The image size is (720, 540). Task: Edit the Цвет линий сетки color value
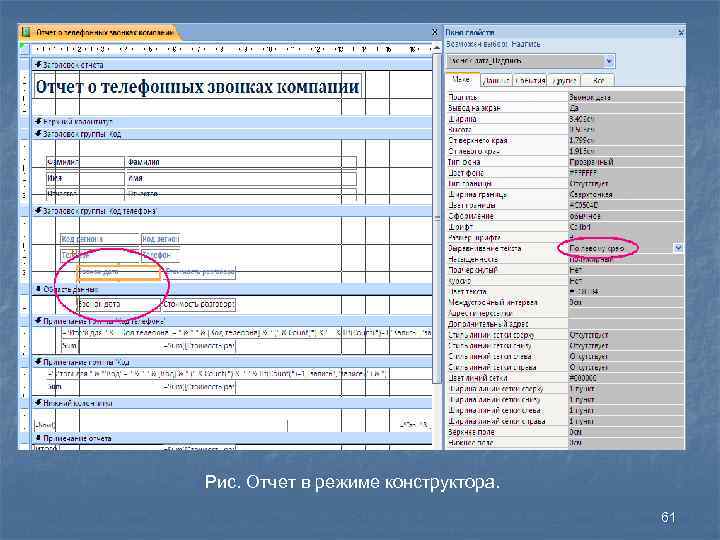coord(626,378)
